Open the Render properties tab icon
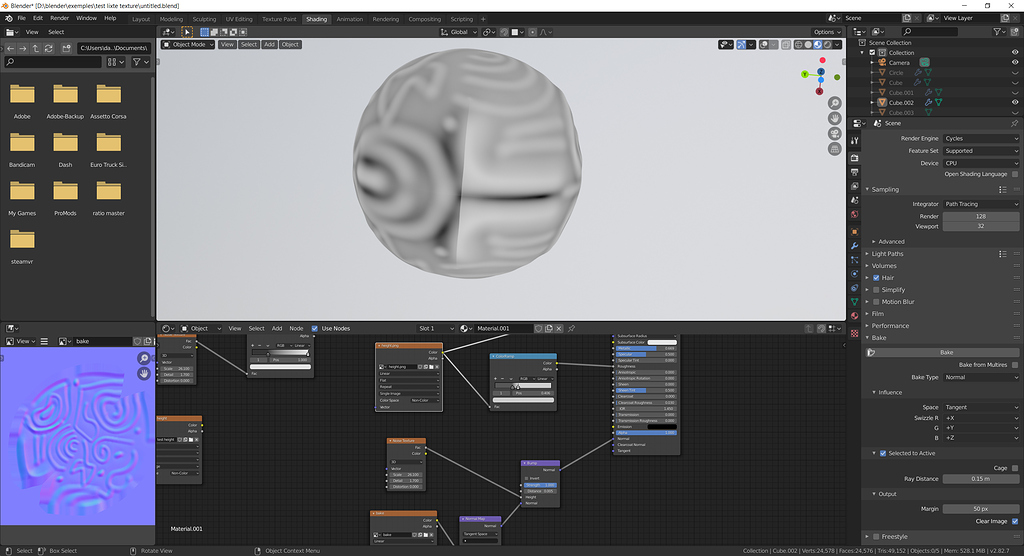The width and height of the screenshot is (1024, 556). 854,158
